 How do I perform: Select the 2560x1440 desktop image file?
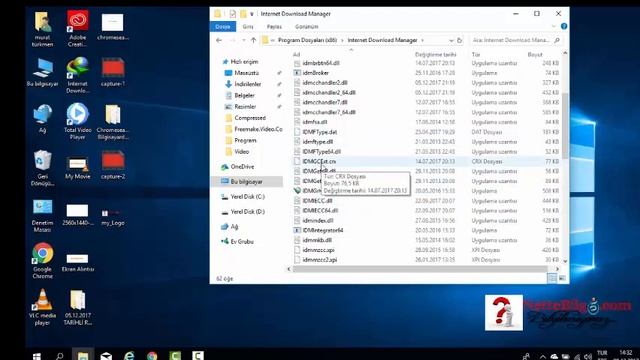click(78, 215)
